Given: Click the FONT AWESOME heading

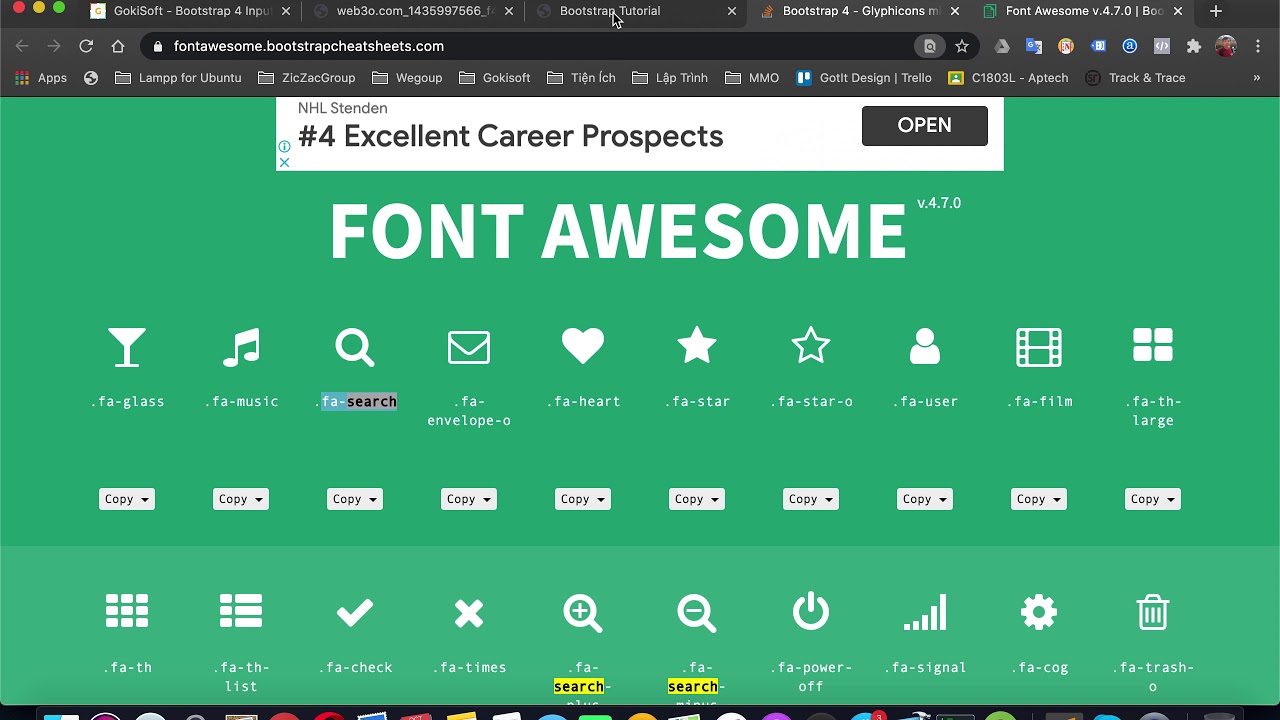Looking at the screenshot, I should coord(618,231).
